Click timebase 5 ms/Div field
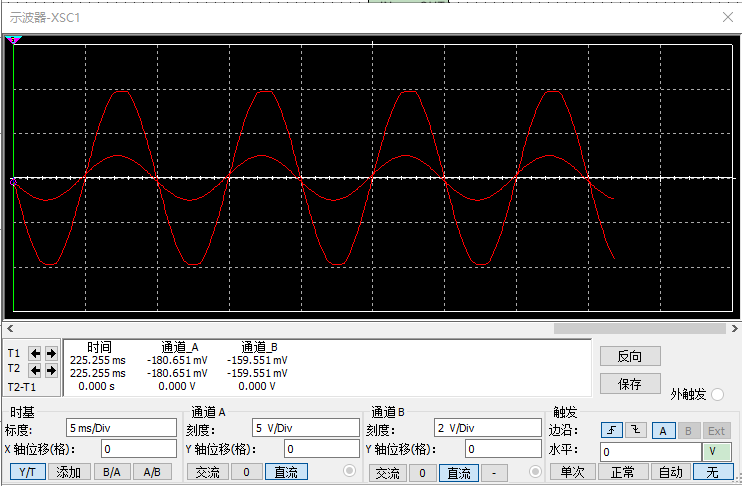This screenshot has height=486, width=742. (x=122, y=428)
